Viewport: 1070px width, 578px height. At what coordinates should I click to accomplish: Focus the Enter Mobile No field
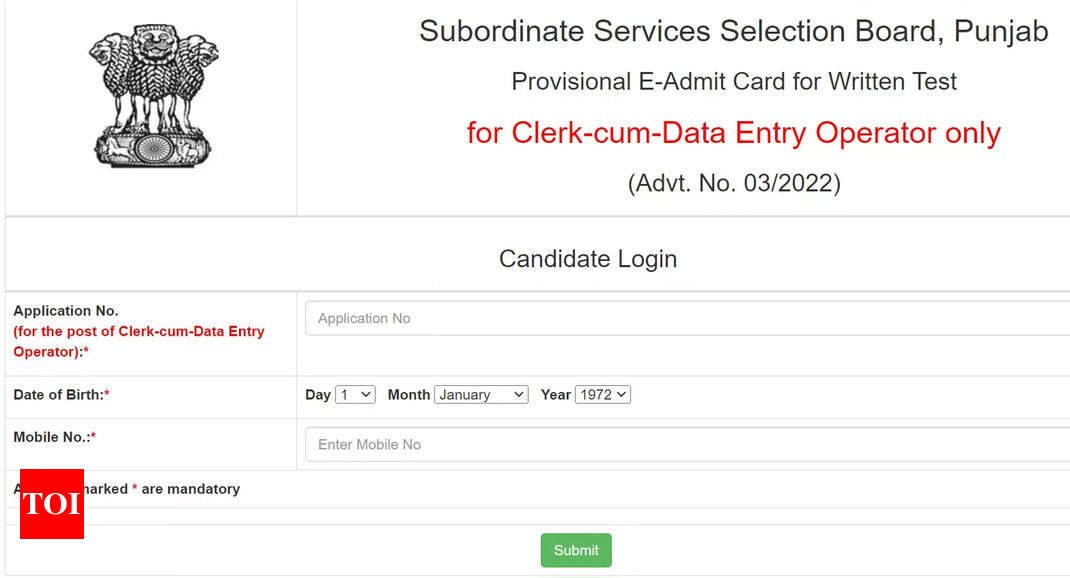click(x=687, y=444)
